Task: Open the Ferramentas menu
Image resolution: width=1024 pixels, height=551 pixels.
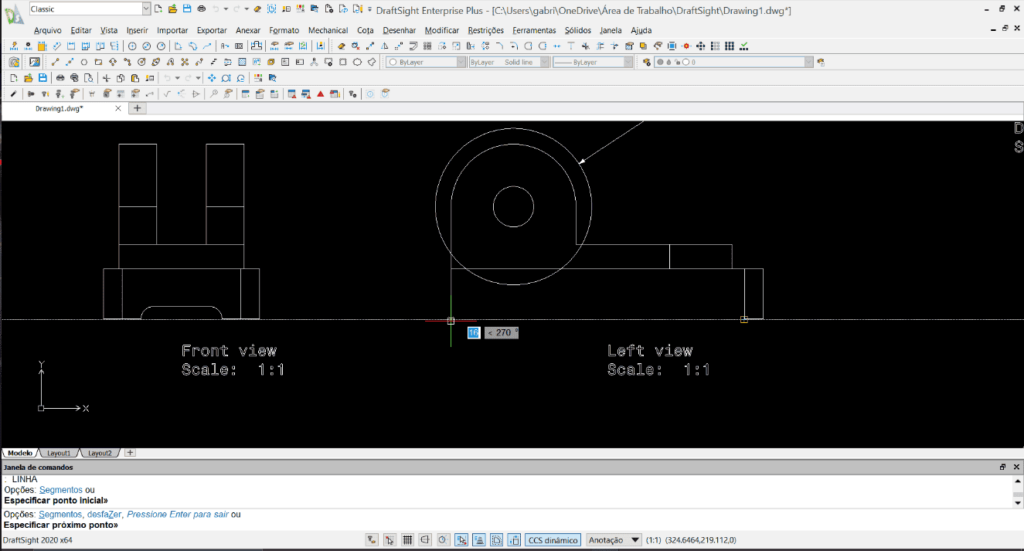Action: point(534,30)
